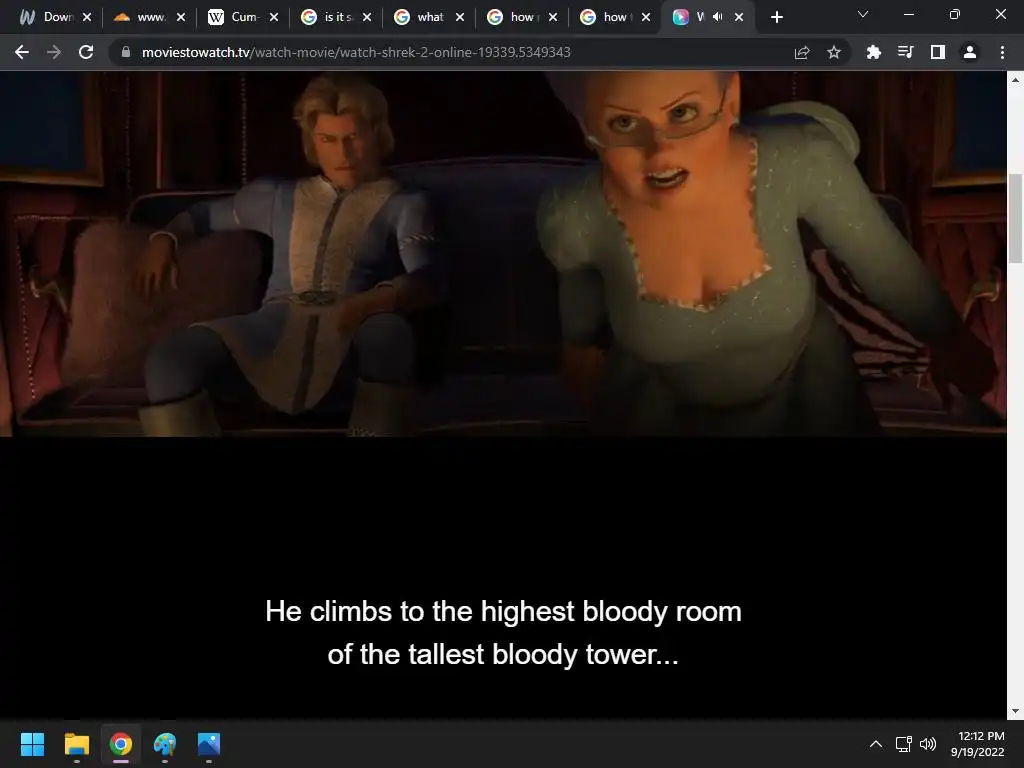The height and width of the screenshot is (768, 1024).
Task: Open Photos app from taskbar
Action: [209, 744]
